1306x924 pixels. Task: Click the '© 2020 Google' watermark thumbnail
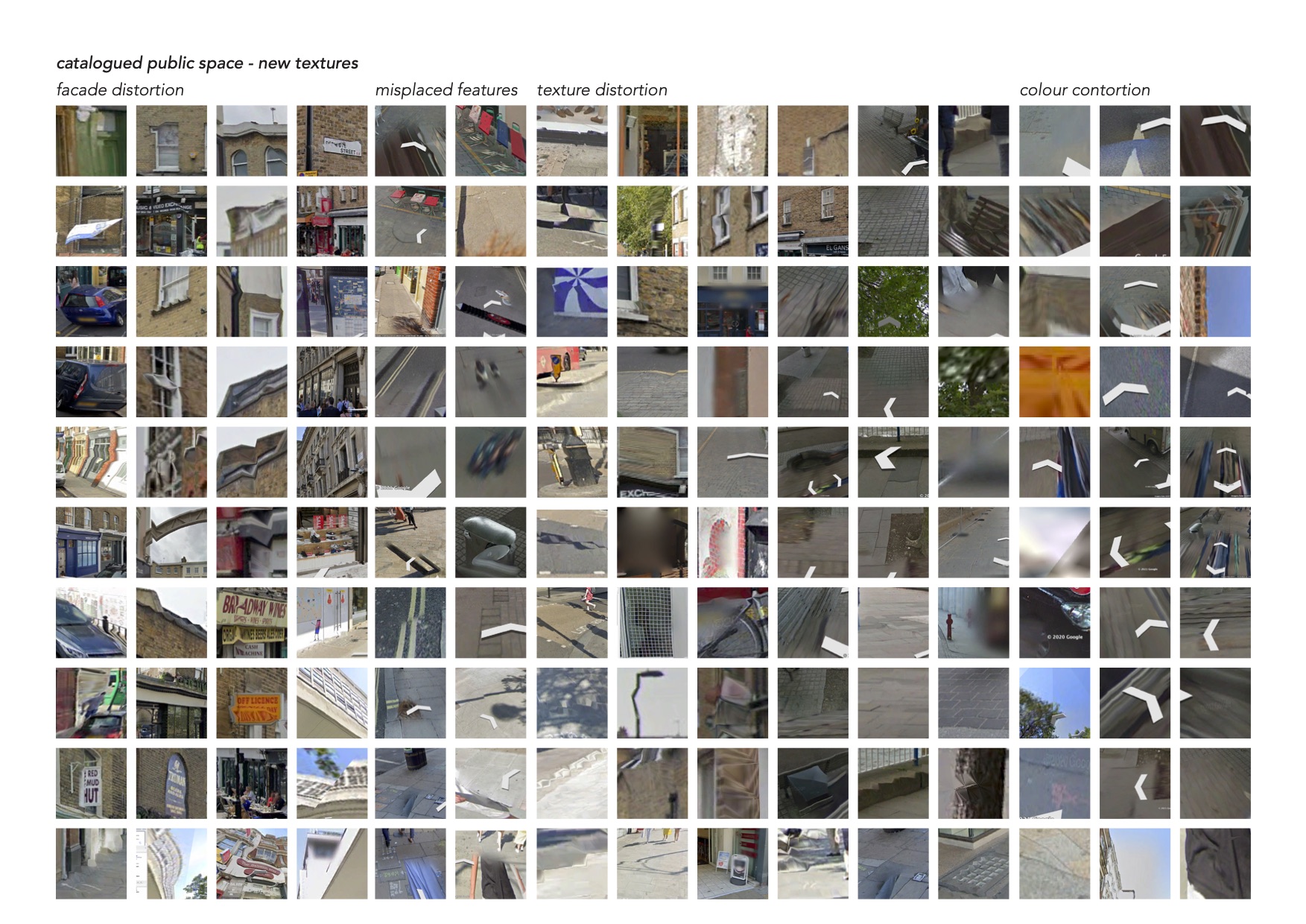coord(1054,623)
